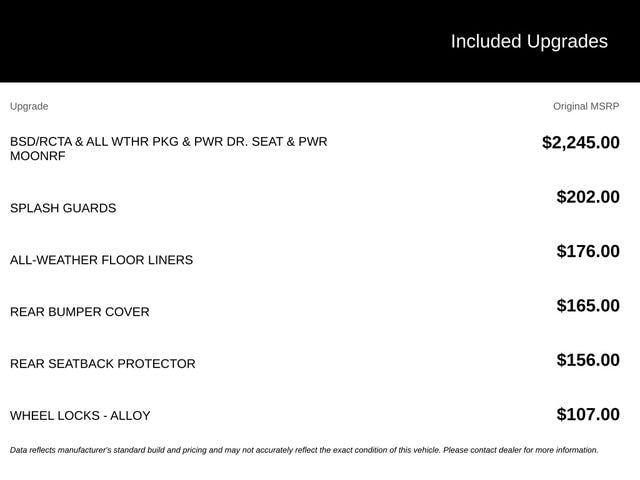The image size is (640, 480).
Task: Click the $176.00 price
Action: [588, 251]
